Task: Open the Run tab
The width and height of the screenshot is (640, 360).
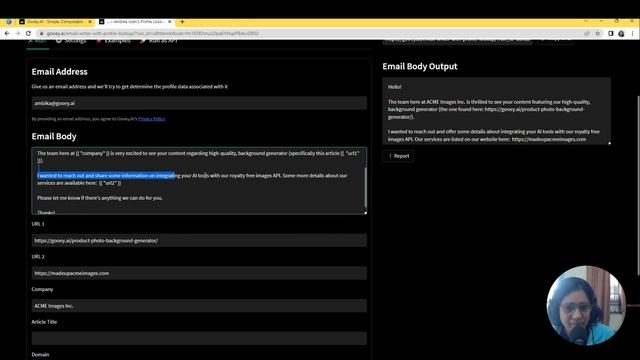Action: click(x=38, y=41)
